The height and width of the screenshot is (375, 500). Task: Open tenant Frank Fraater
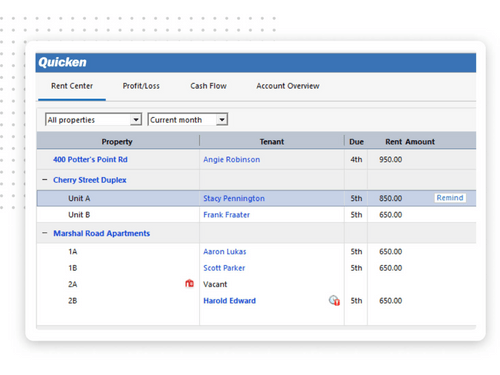coord(226,215)
